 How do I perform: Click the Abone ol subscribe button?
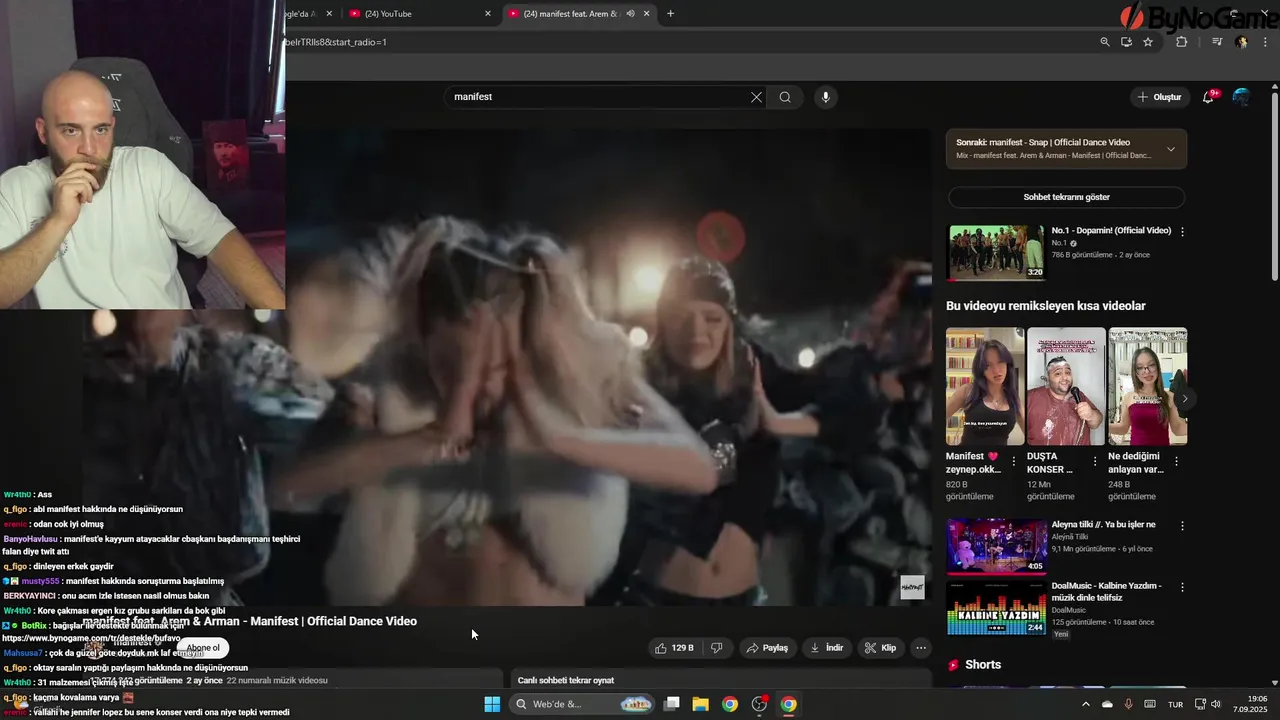point(203,648)
